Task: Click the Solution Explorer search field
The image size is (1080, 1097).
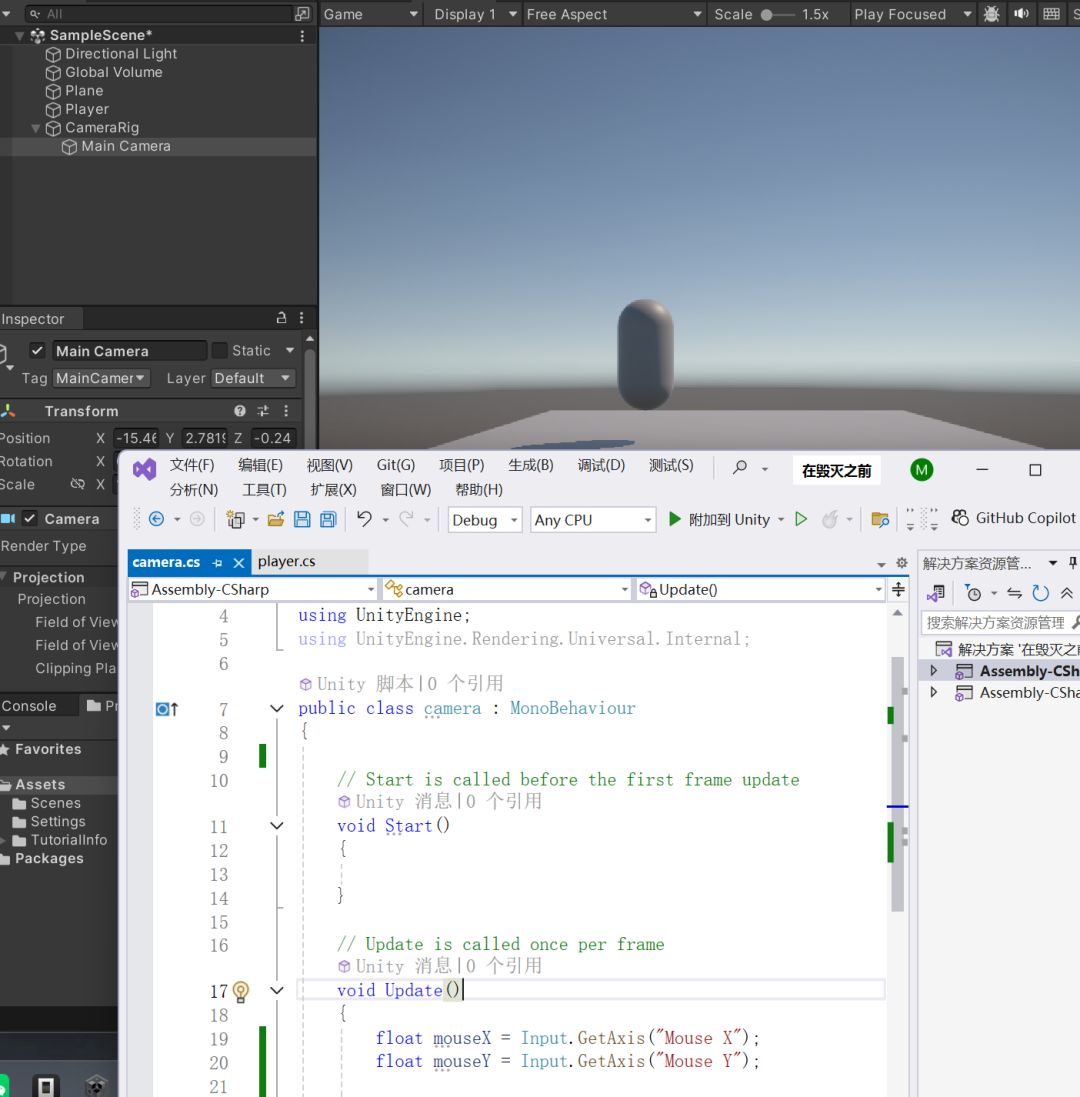Action: pyautogui.click(x=998, y=622)
